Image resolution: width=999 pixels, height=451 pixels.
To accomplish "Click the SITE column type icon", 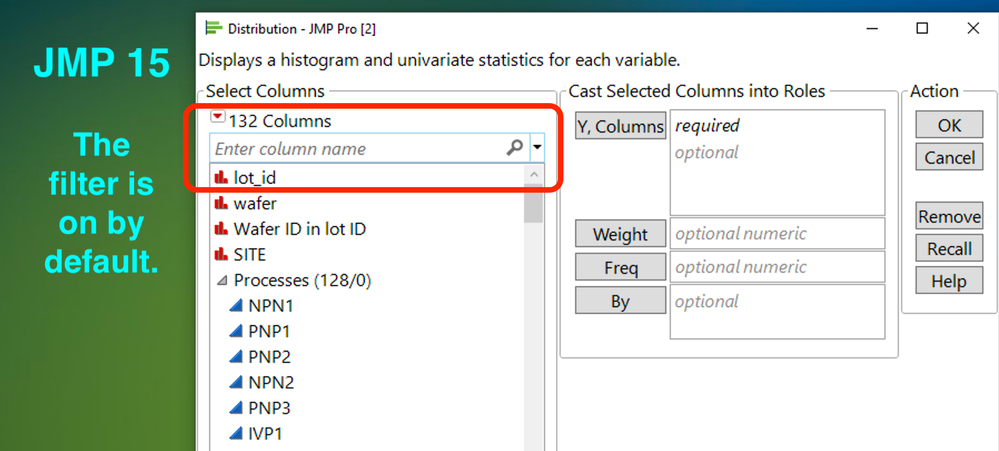I will click(221, 255).
